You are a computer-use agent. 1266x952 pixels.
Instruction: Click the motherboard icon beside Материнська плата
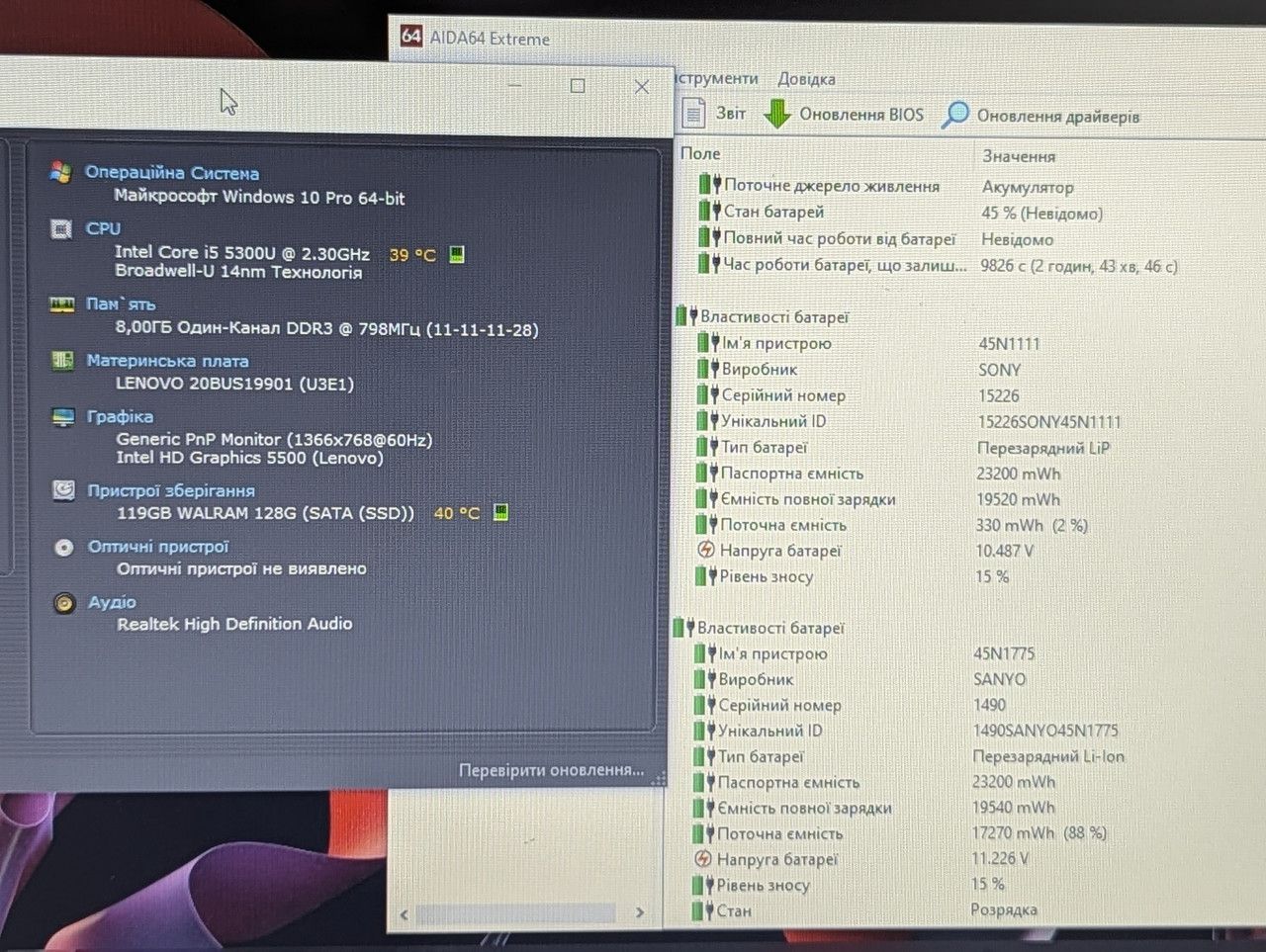pyautogui.click(x=62, y=361)
